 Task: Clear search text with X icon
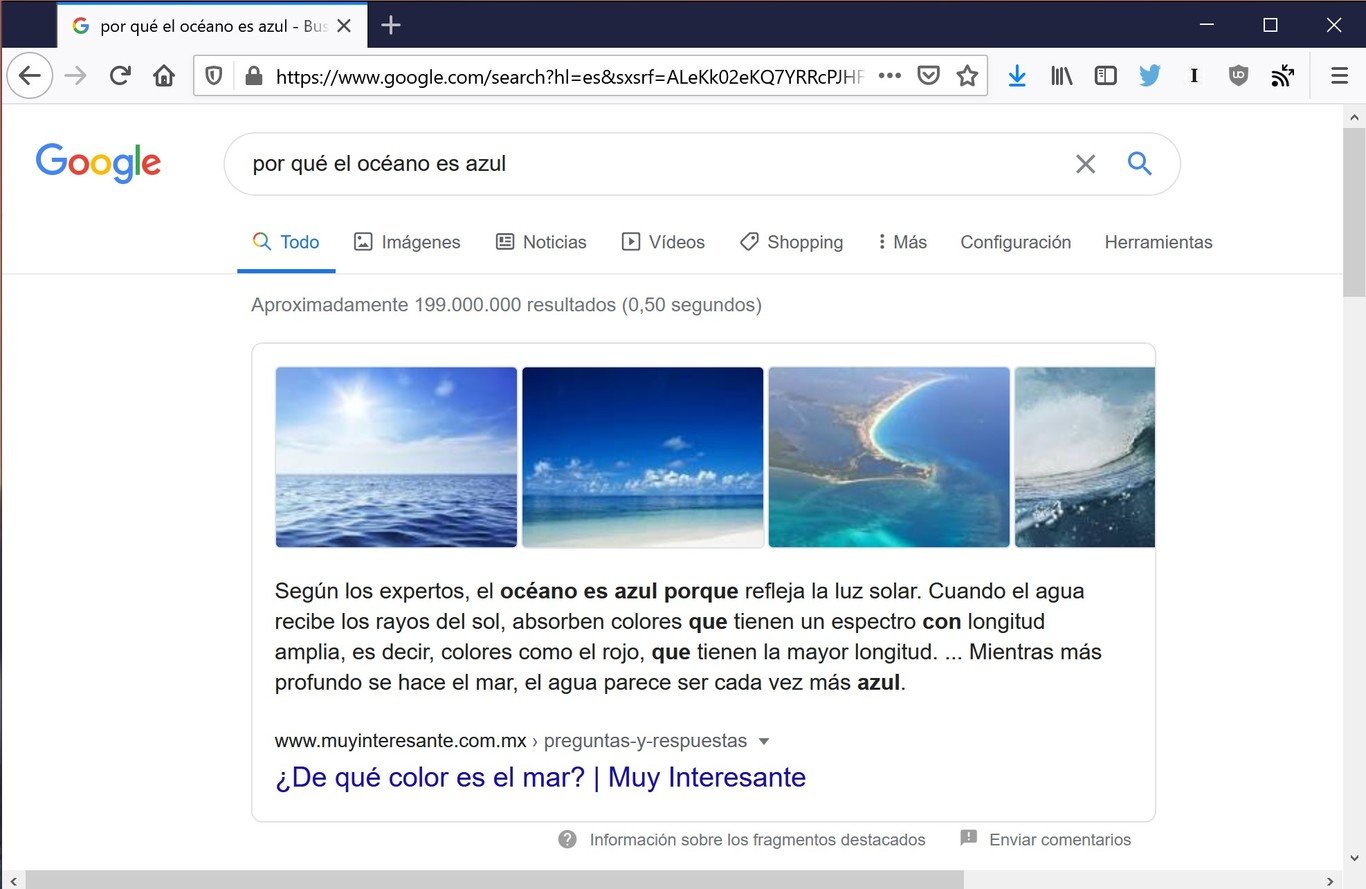[1085, 164]
